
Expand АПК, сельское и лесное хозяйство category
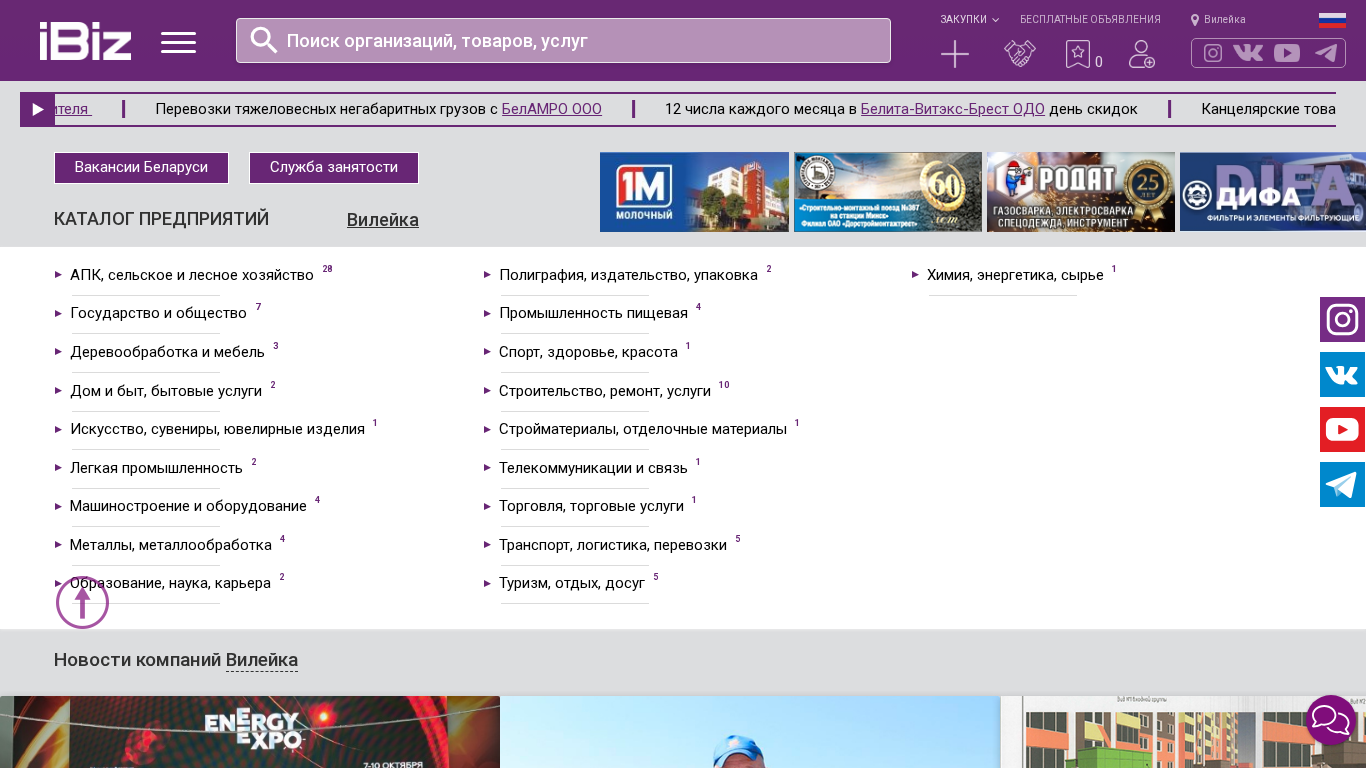[x=192, y=275]
